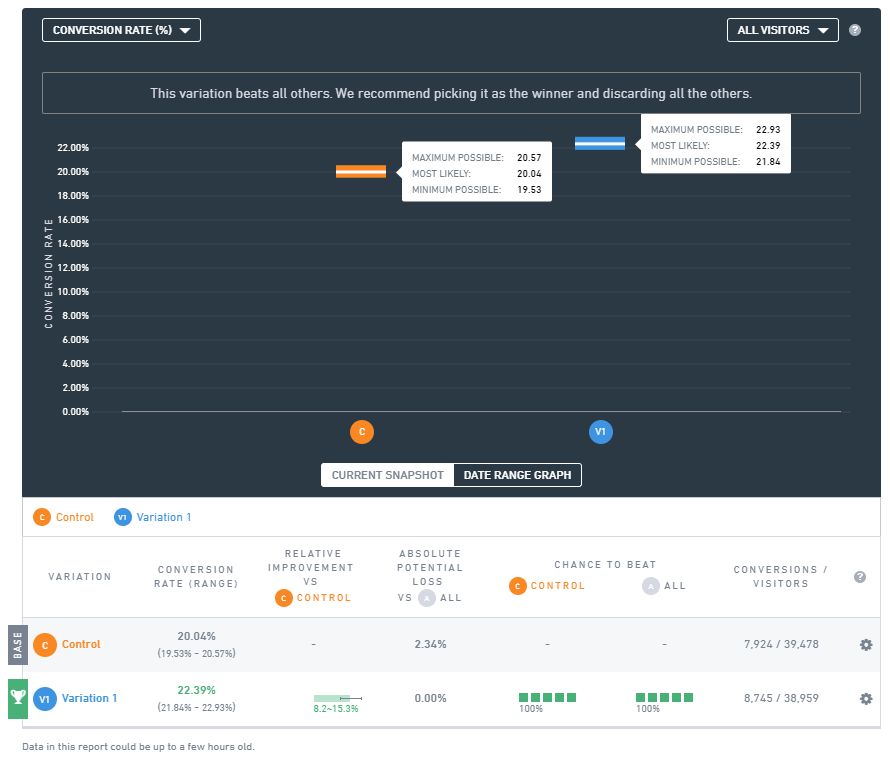Click the blue V1 marker under the chart
The height and width of the screenshot is (763, 890).
pyautogui.click(x=601, y=432)
